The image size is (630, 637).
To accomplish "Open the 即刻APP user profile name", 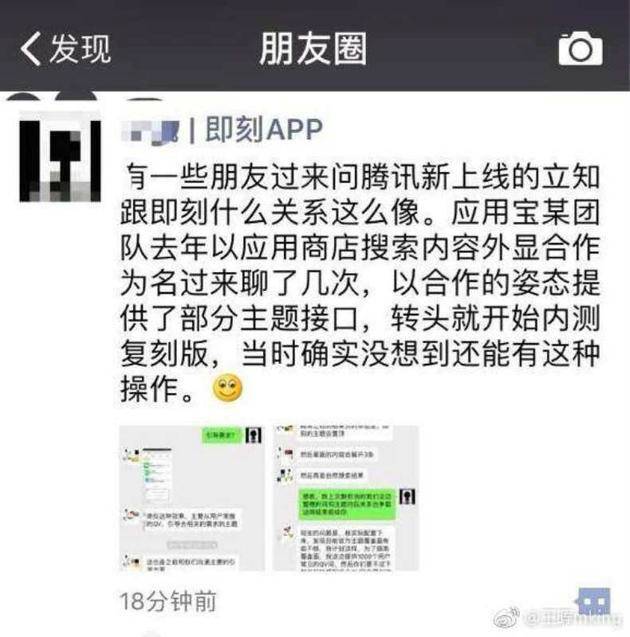I will [x=264, y=130].
